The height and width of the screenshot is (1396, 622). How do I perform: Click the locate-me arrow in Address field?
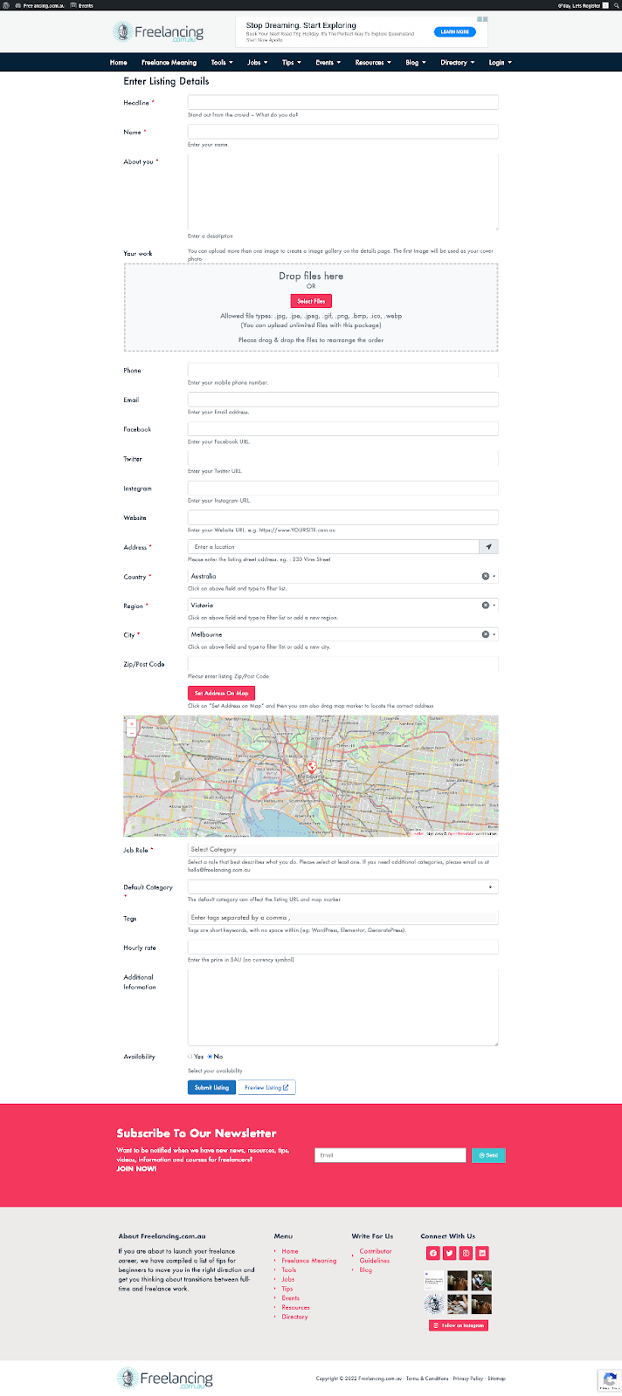[x=488, y=547]
